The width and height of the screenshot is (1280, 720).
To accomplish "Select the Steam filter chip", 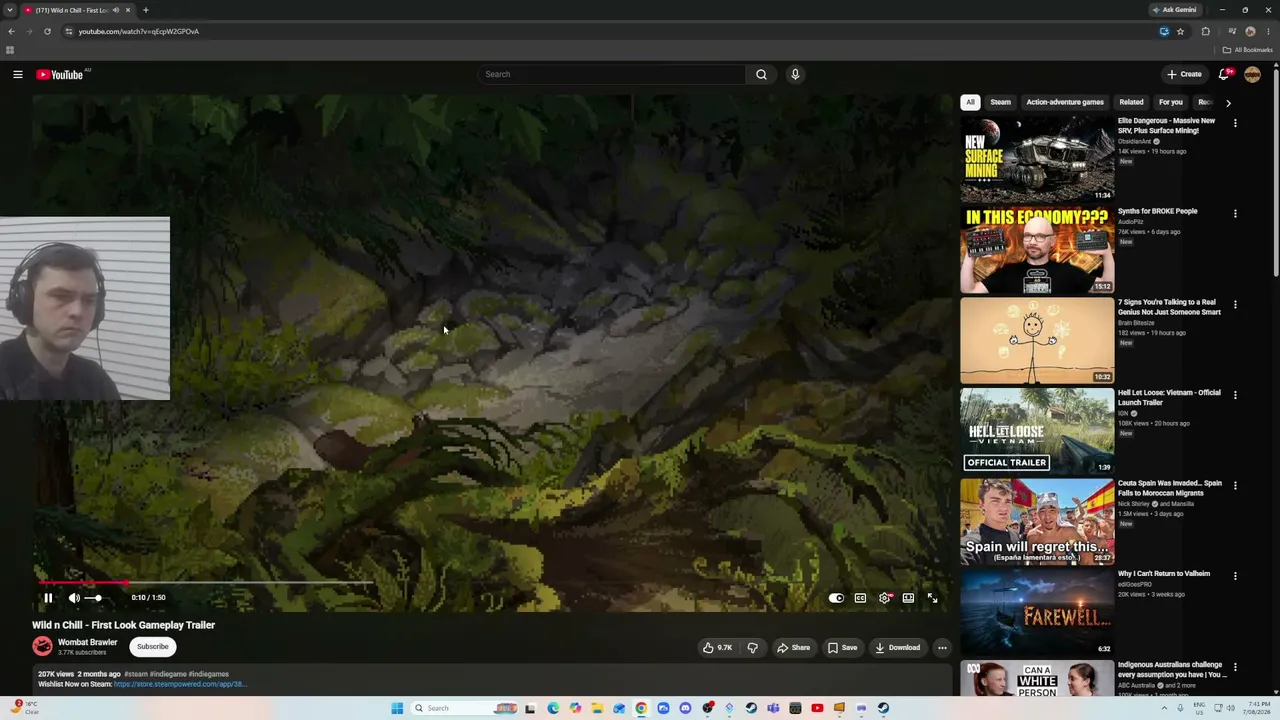I will [x=1001, y=102].
